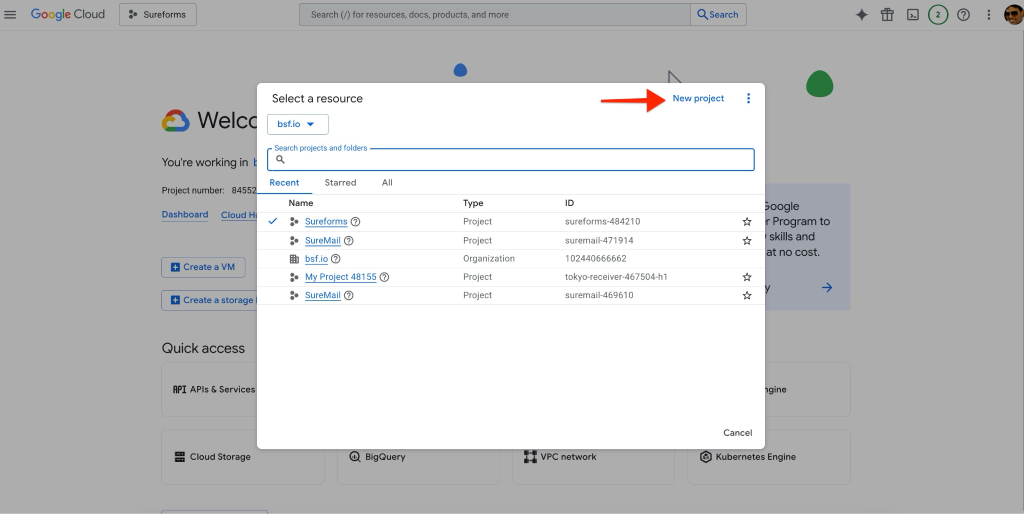The image size is (1024, 514).
Task: Switch to the Starred tab
Action: coord(340,183)
